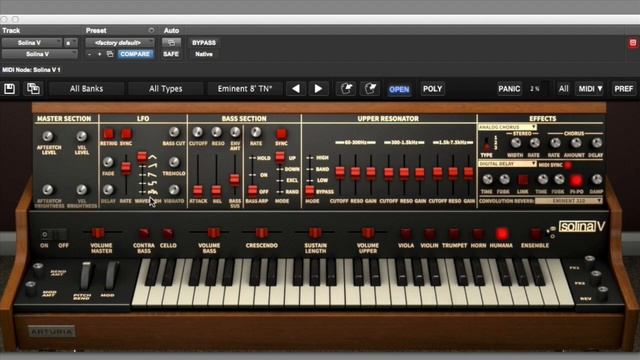
Task: Click the Preset header label
Action: click(x=96, y=31)
